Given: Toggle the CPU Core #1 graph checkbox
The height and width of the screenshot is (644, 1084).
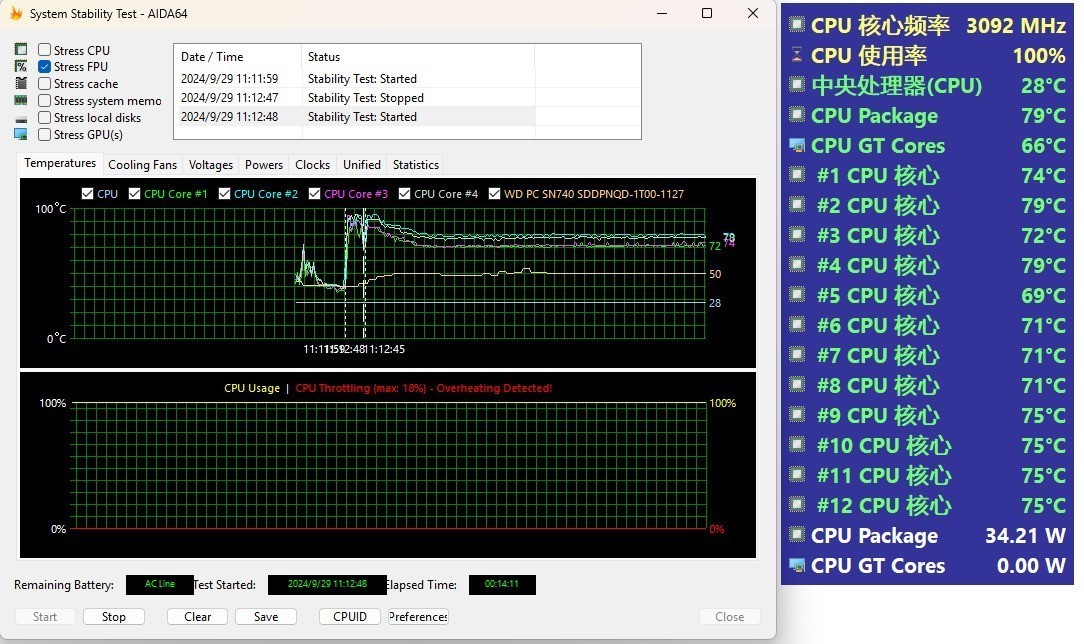Looking at the screenshot, I should 134,193.
